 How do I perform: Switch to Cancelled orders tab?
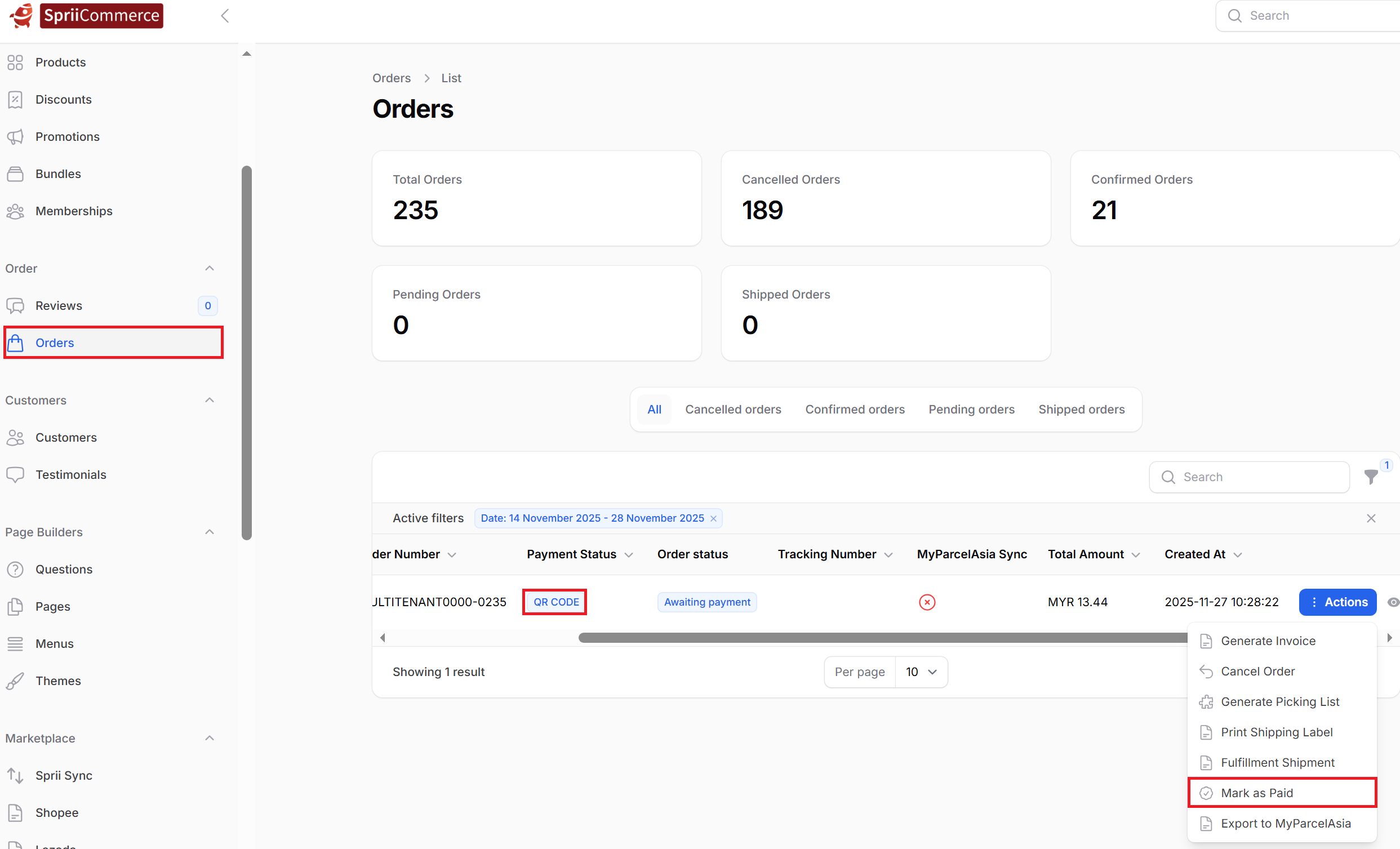coord(732,409)
